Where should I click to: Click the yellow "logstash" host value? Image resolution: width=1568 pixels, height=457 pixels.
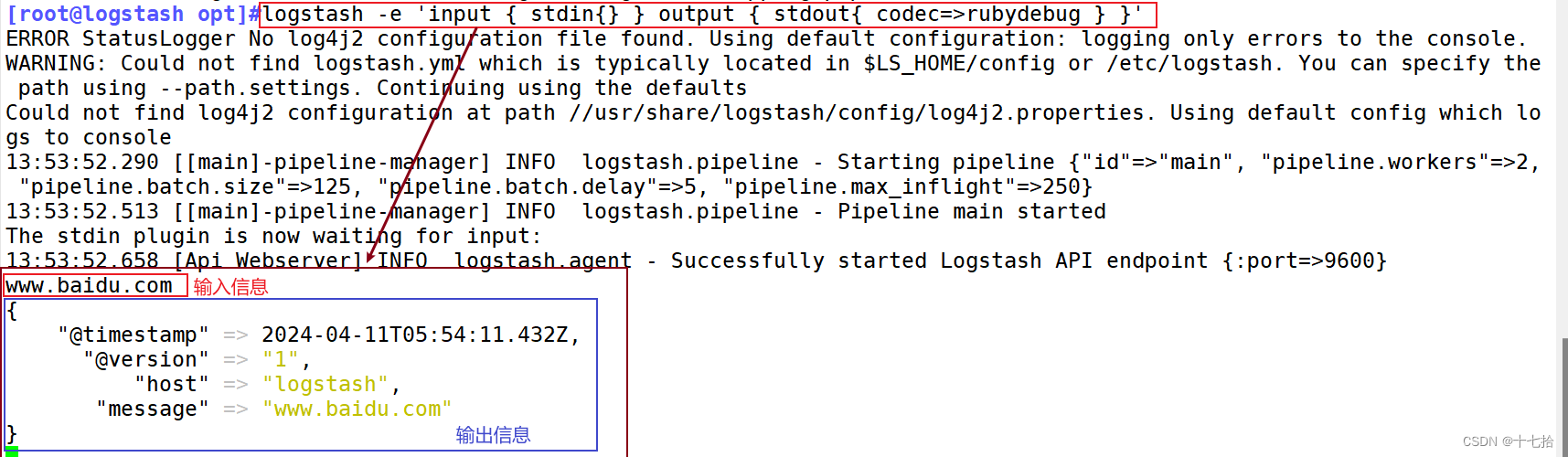pos(325,385)
